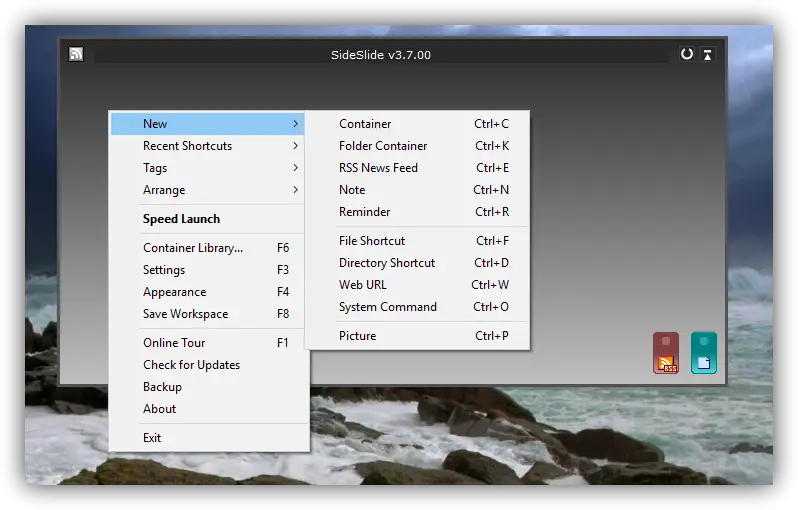Click the circular refresh icon in the title bar
The height and width of the screenshot is (510, 798).
tap(687, 54)
